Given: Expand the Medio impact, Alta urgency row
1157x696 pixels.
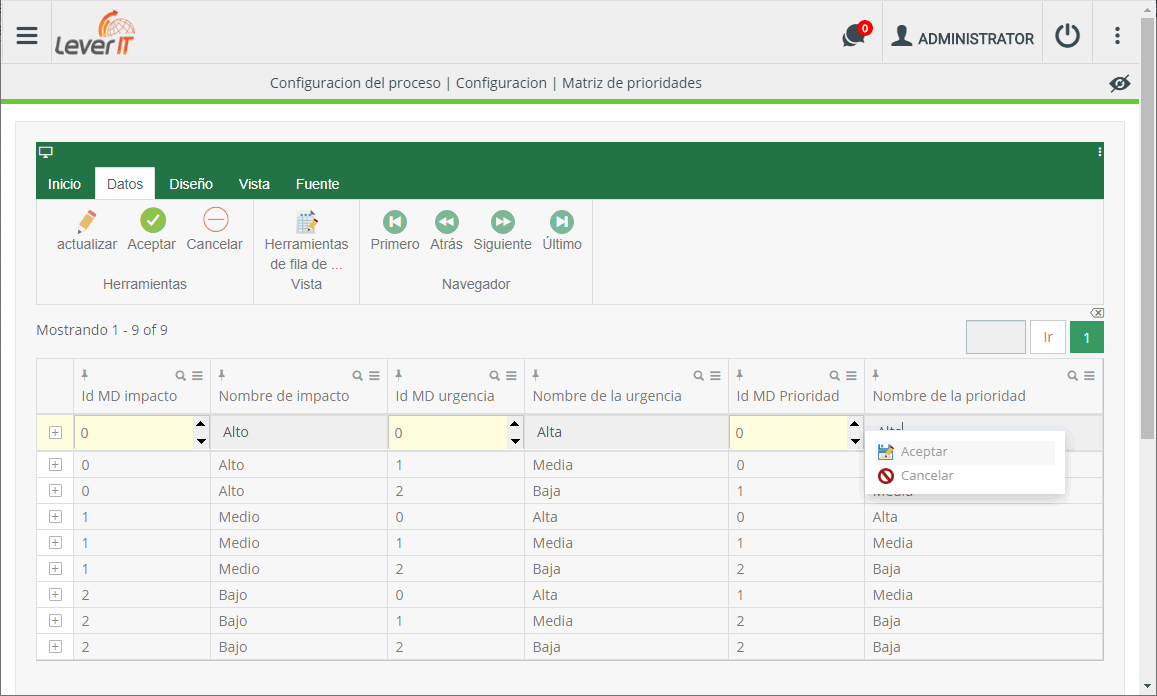Looking at the screenshot, I should click(55, 517).
